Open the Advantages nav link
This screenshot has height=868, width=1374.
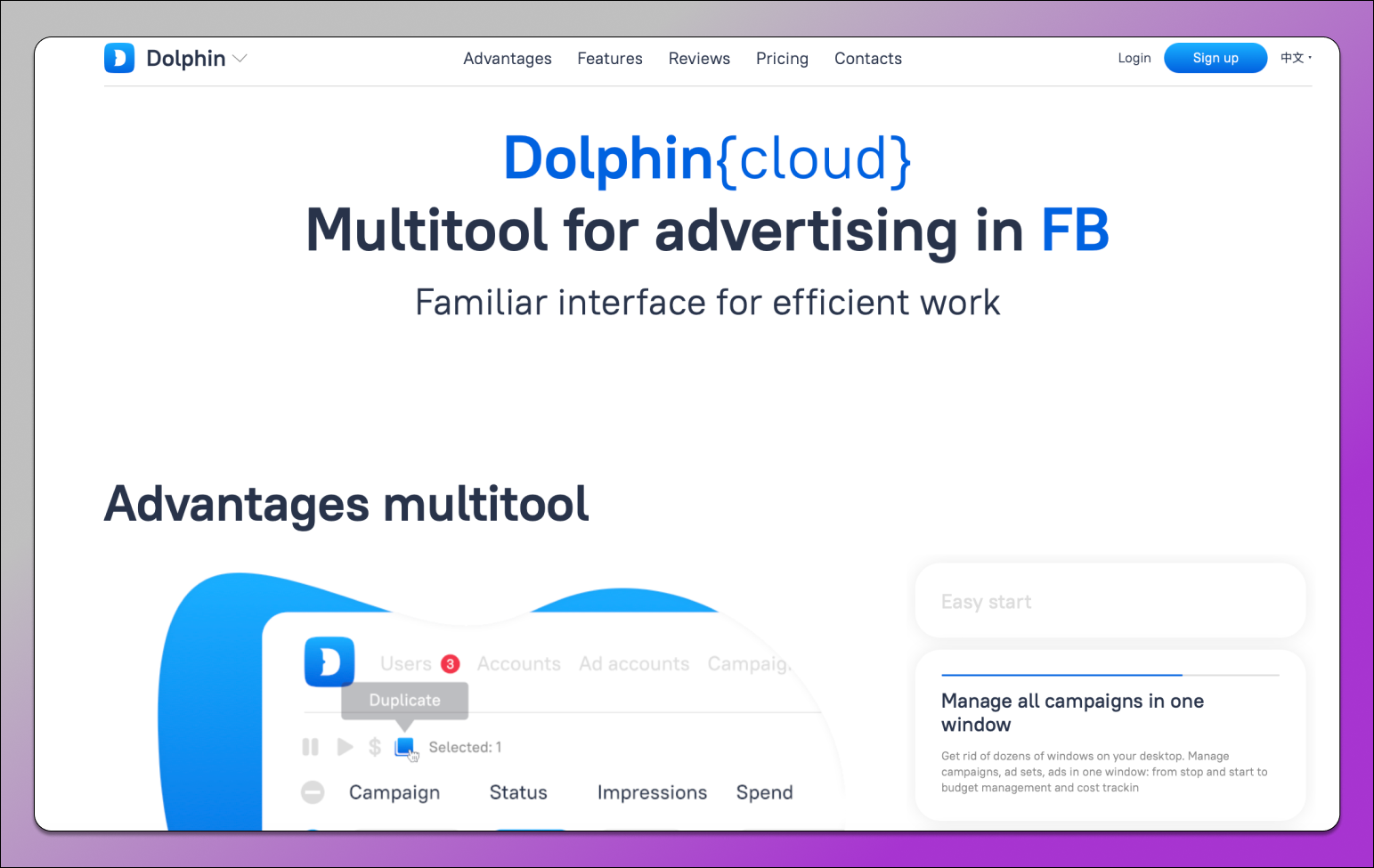click(x=508, y=59)
